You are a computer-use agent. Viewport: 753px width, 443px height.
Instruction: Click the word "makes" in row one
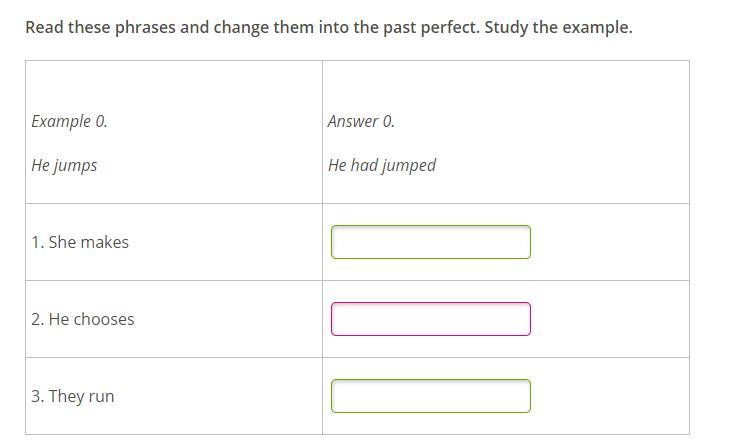point(104,242)
